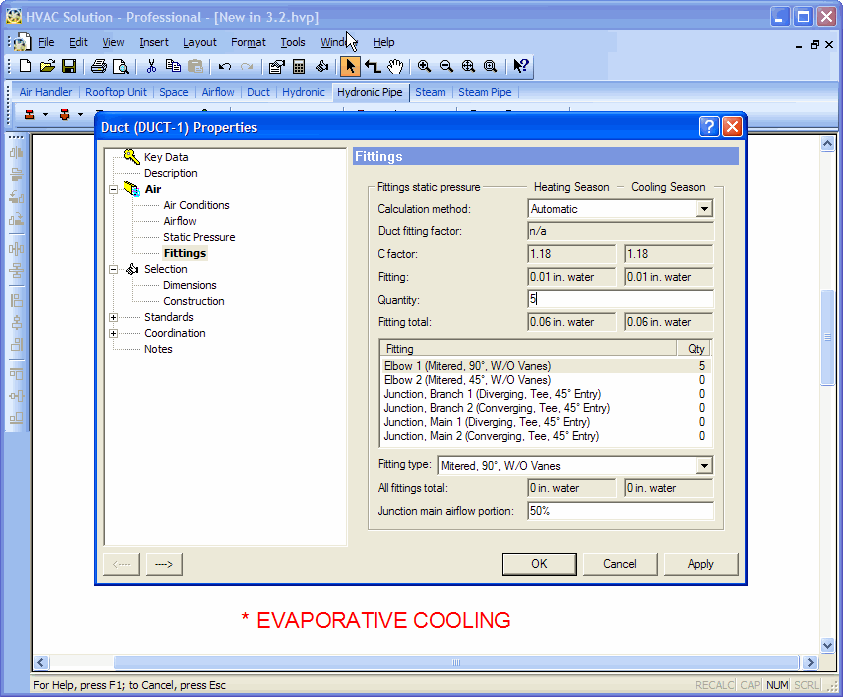Switch to the Duct tab
The width and height of the screenshot is (843, 697).
[258, 92]
